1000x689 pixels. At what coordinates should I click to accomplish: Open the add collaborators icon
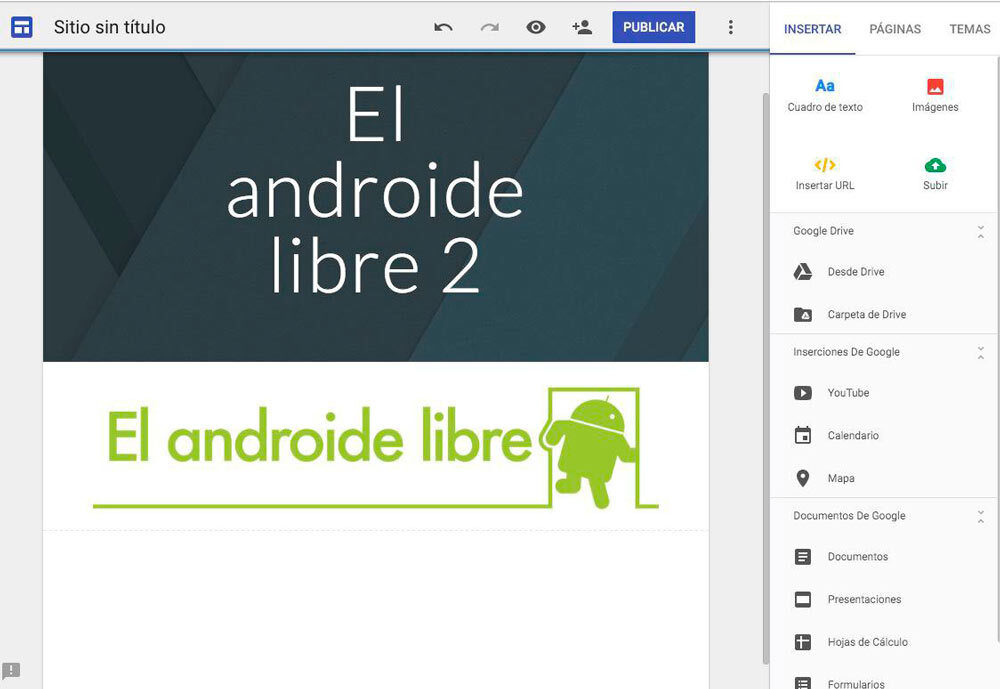tap(582, 27)
